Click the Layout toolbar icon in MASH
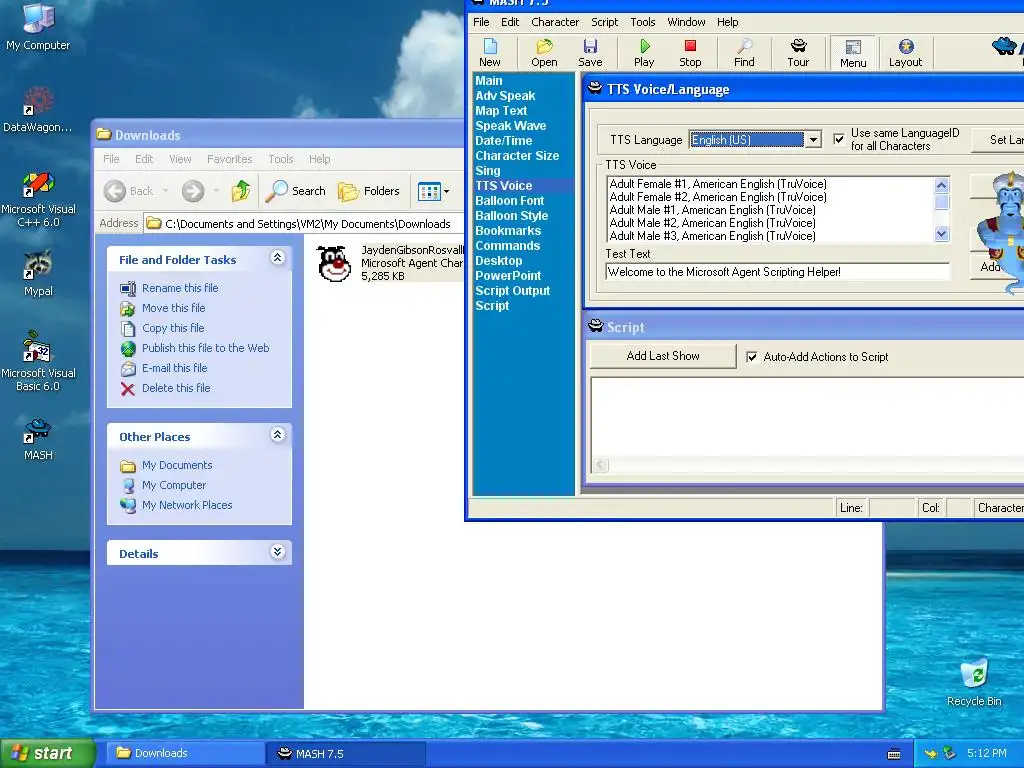 (x=905, y=53)
